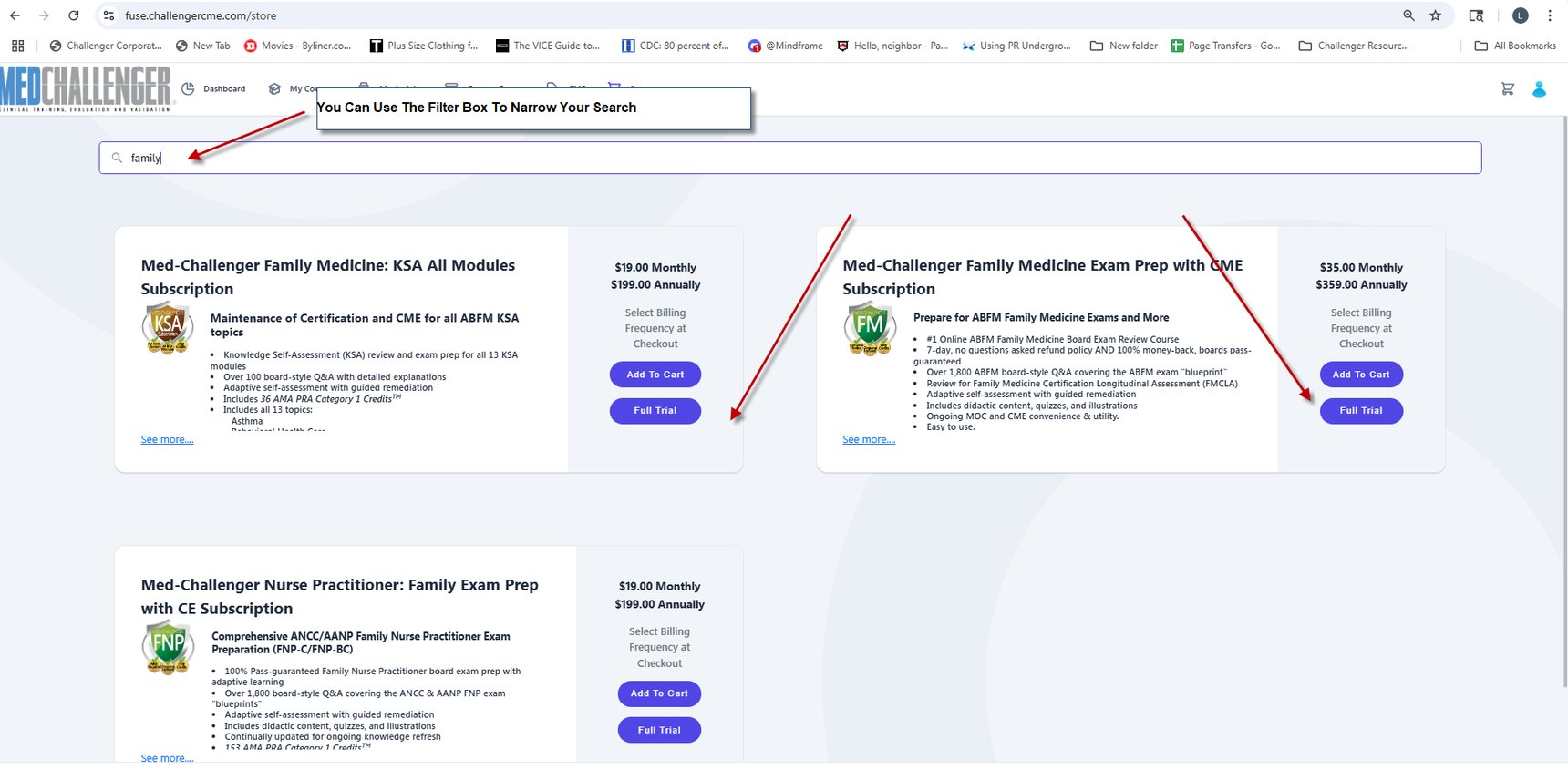
Task: Expand the All Bookmarks folder
Action: coord(1515,46)
